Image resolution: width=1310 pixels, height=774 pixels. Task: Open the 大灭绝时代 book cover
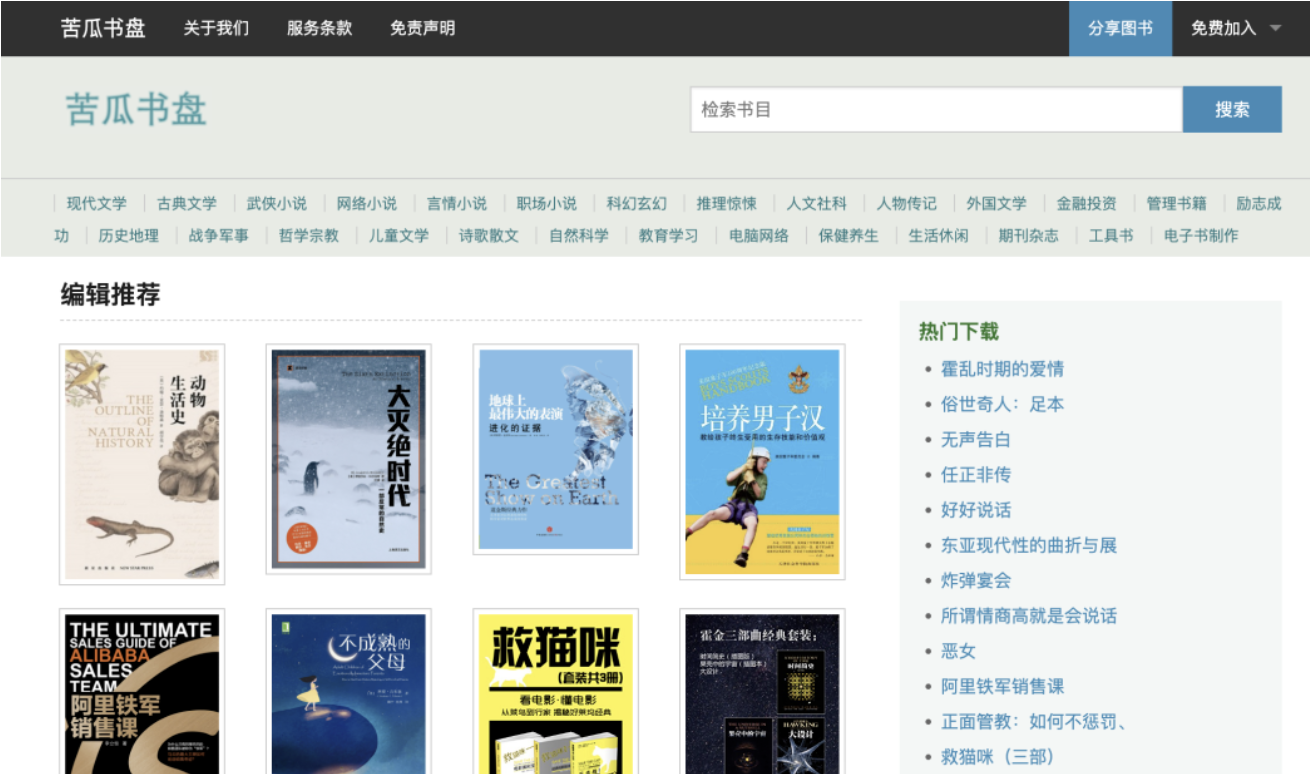click(349, 459)
